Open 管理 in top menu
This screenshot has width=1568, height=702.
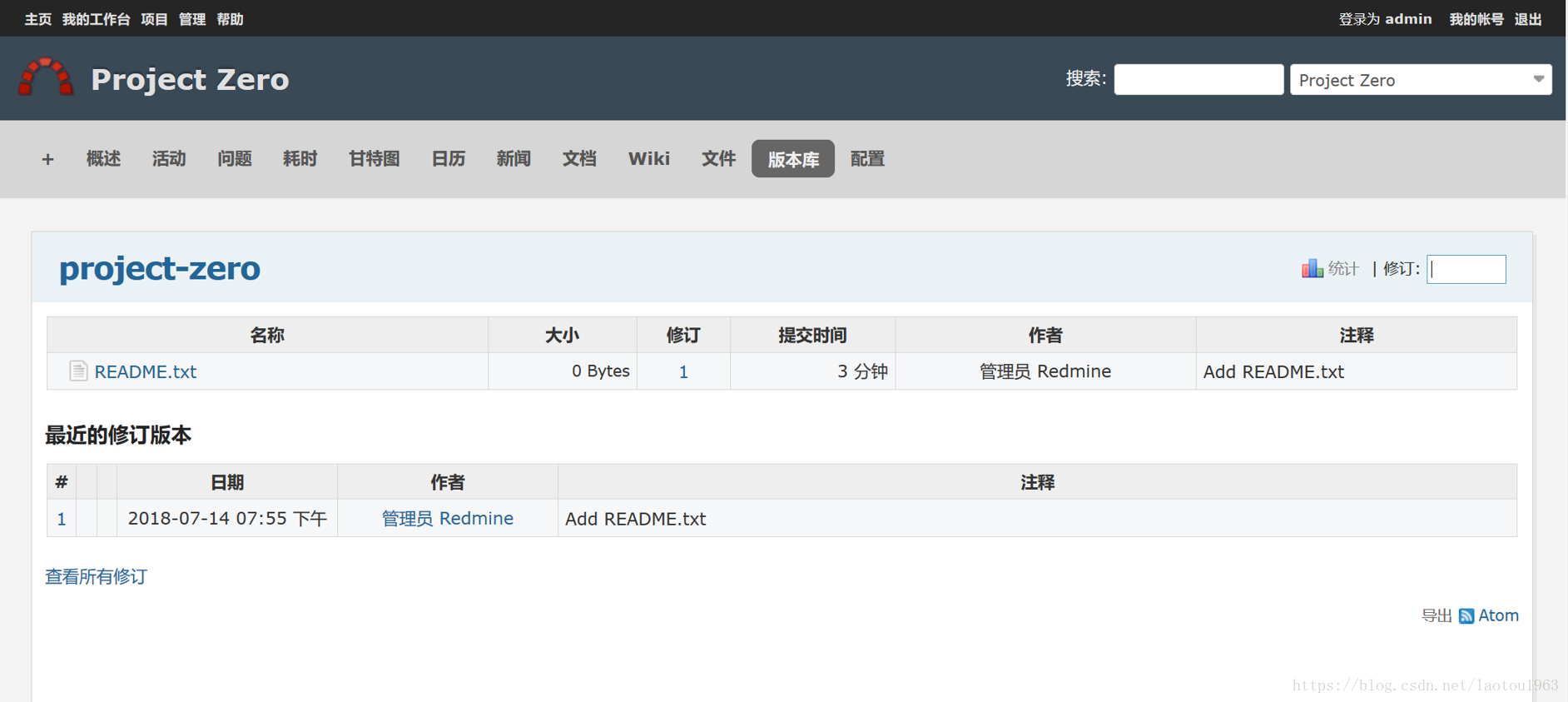[192, 18]
